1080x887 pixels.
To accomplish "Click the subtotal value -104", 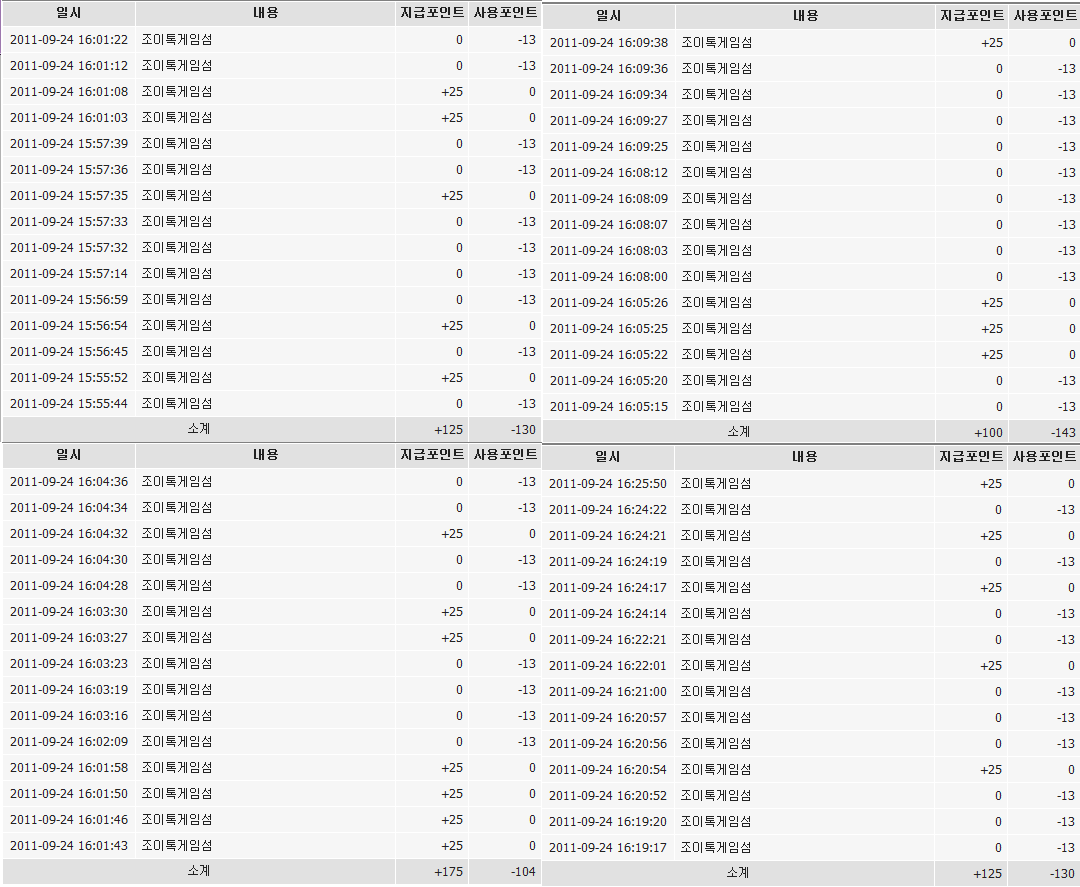I will pos(522,872).
